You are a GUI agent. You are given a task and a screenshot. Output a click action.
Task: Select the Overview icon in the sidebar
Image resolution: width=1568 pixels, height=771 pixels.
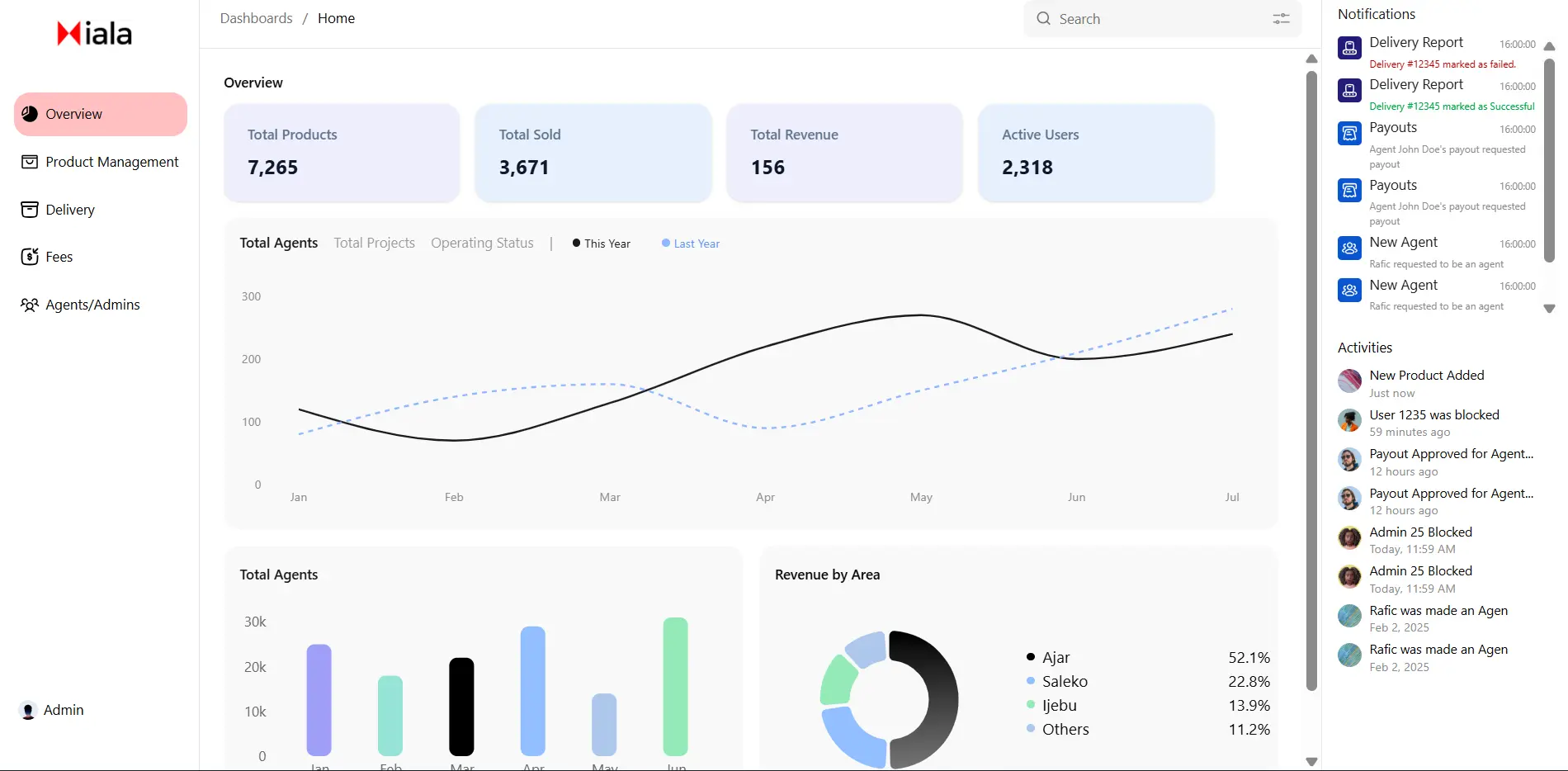[29, 114]
